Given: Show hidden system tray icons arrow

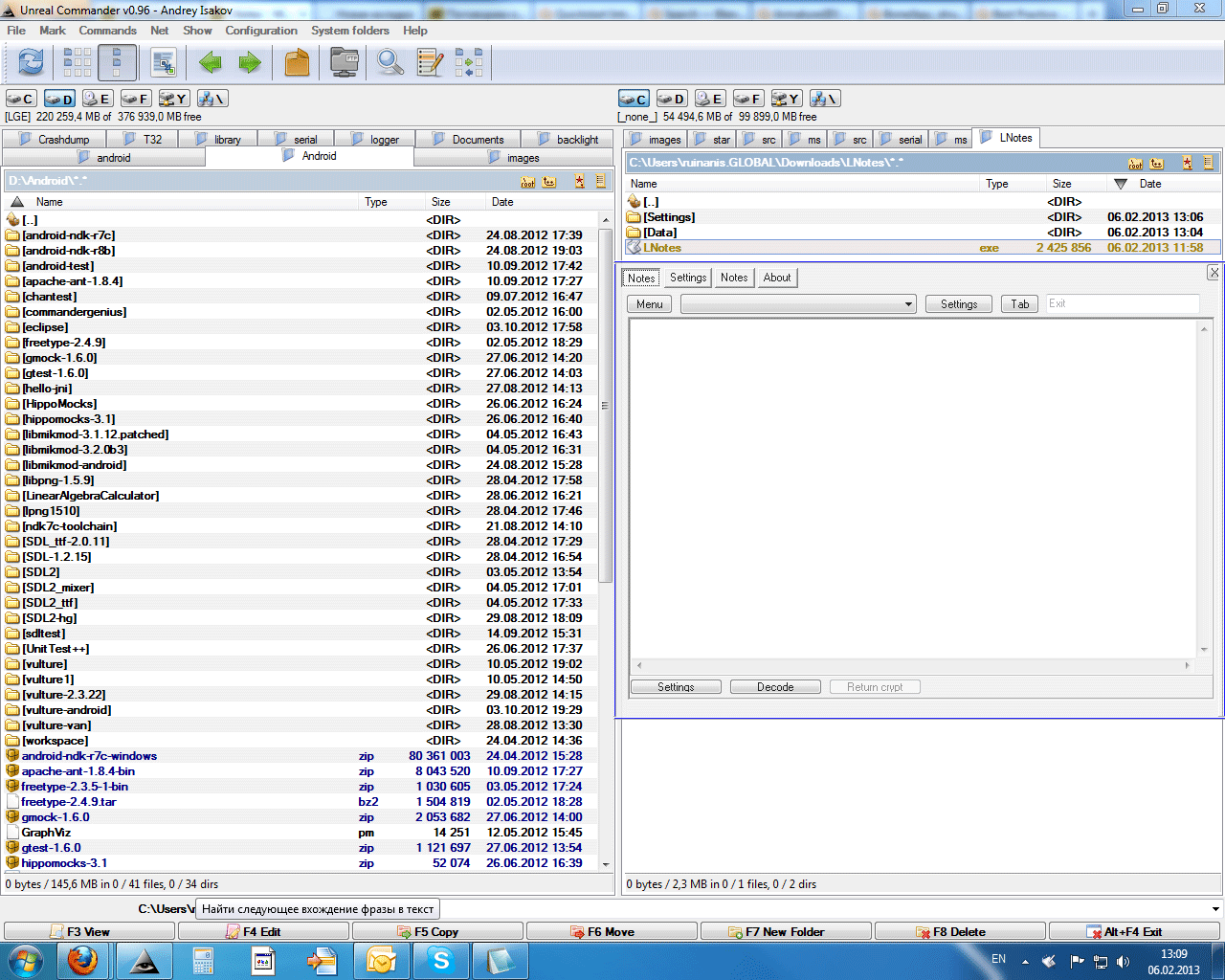Looking at the screenshot, I should click(1025, 961).
